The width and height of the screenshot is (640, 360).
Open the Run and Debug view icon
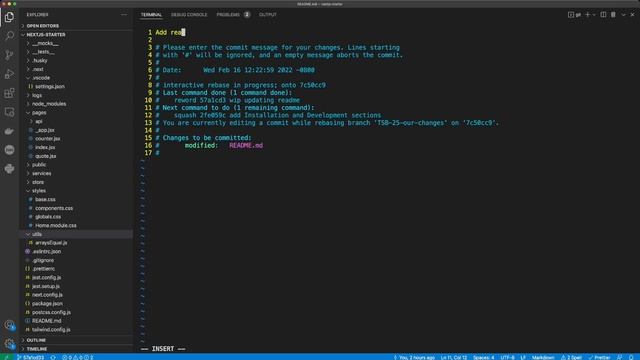[x=9, y=74]
